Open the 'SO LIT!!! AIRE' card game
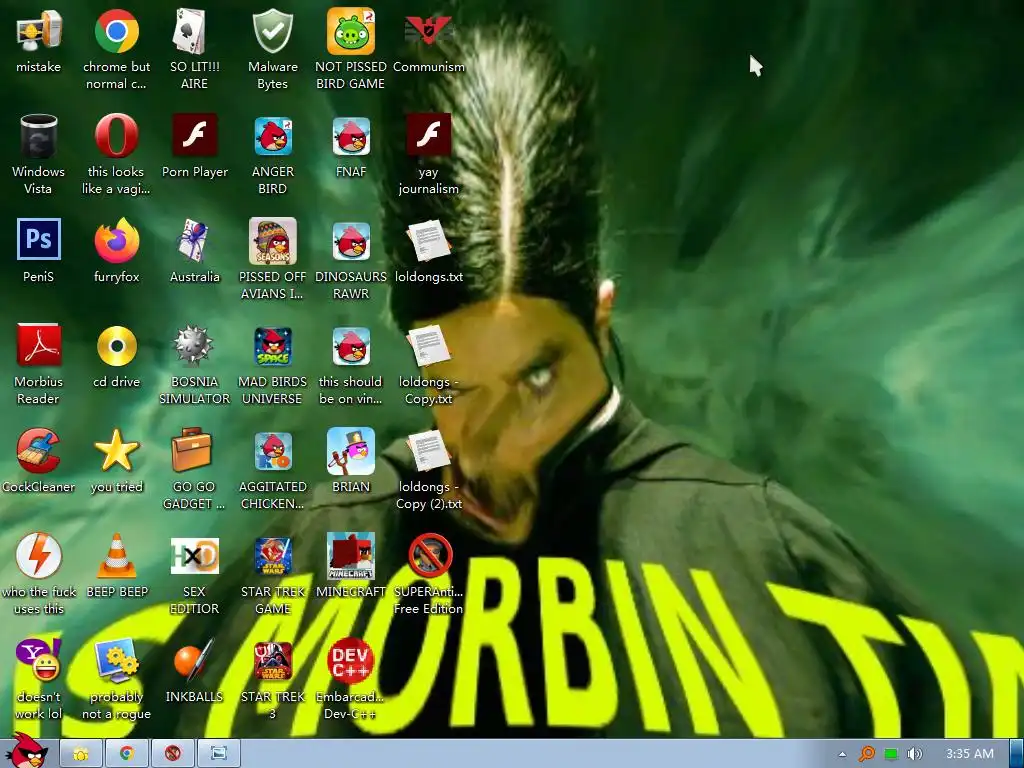 click(x=189, y=31)
